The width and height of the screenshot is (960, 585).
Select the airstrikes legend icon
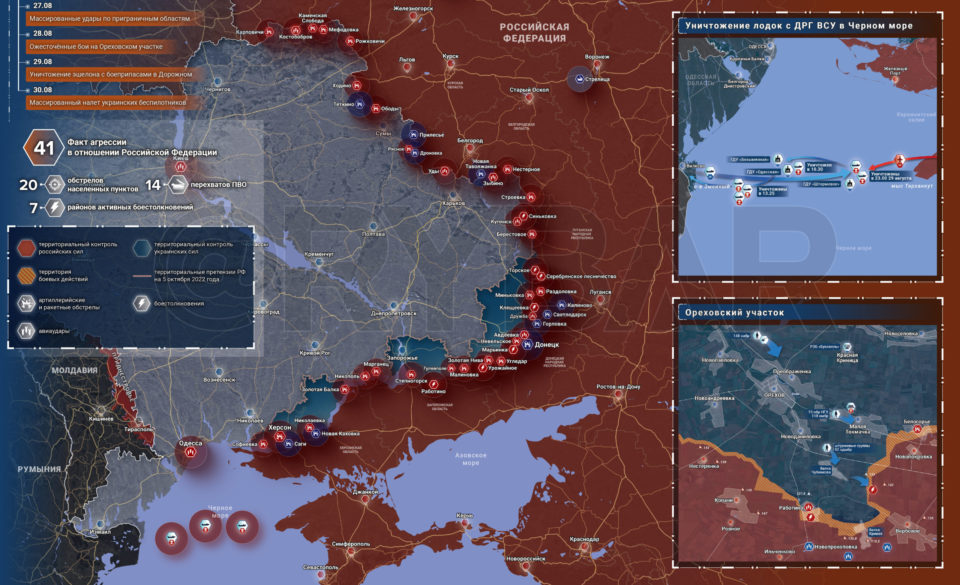click(x=26, y=331)
